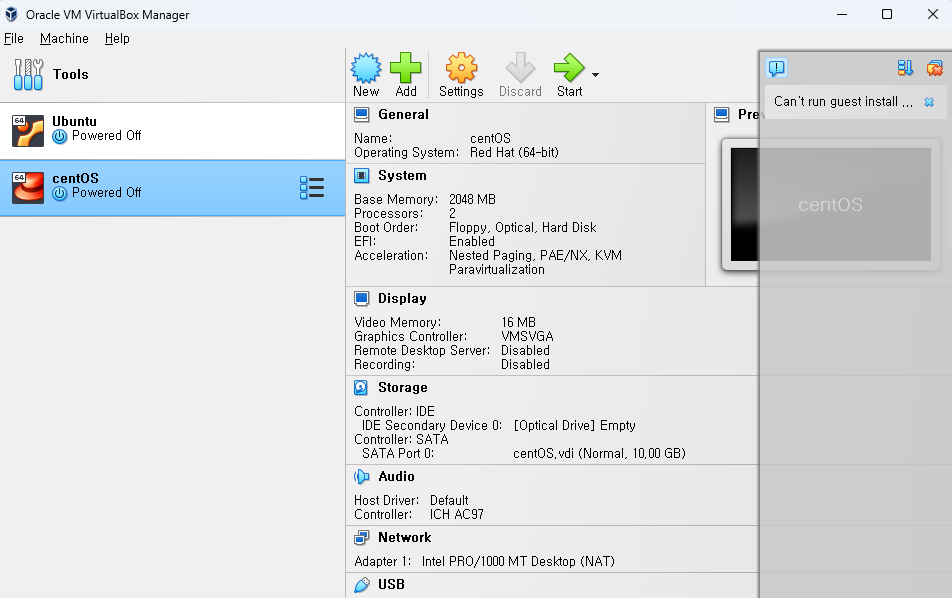This screenshot has width=952, height=598.
Task: Click the centOS preview thumbnail
Action: 831,205
